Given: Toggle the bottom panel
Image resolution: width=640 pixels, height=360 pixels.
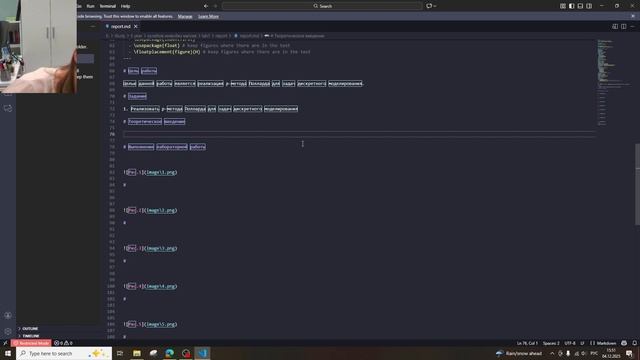Looking at the screenshot, I should [580, 6].
